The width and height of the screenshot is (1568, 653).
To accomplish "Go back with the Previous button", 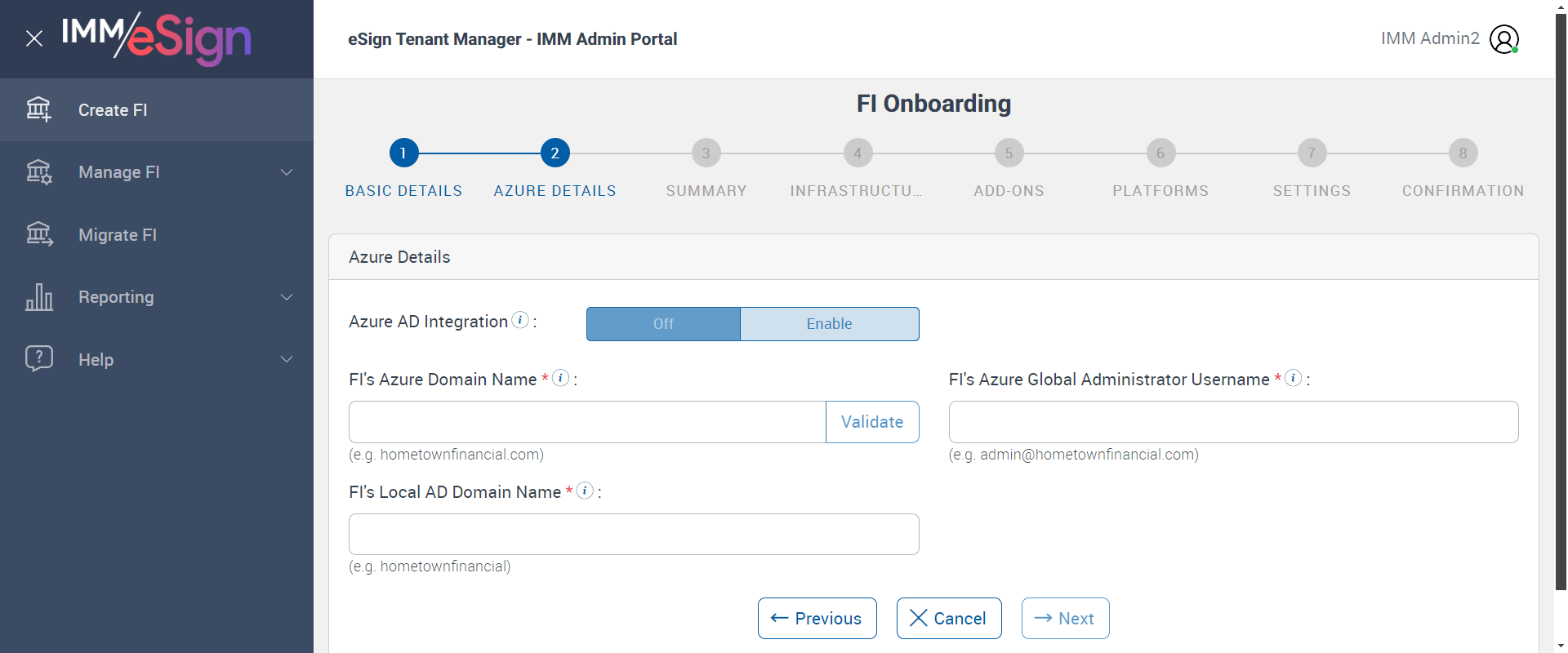I will click(817, 619).
